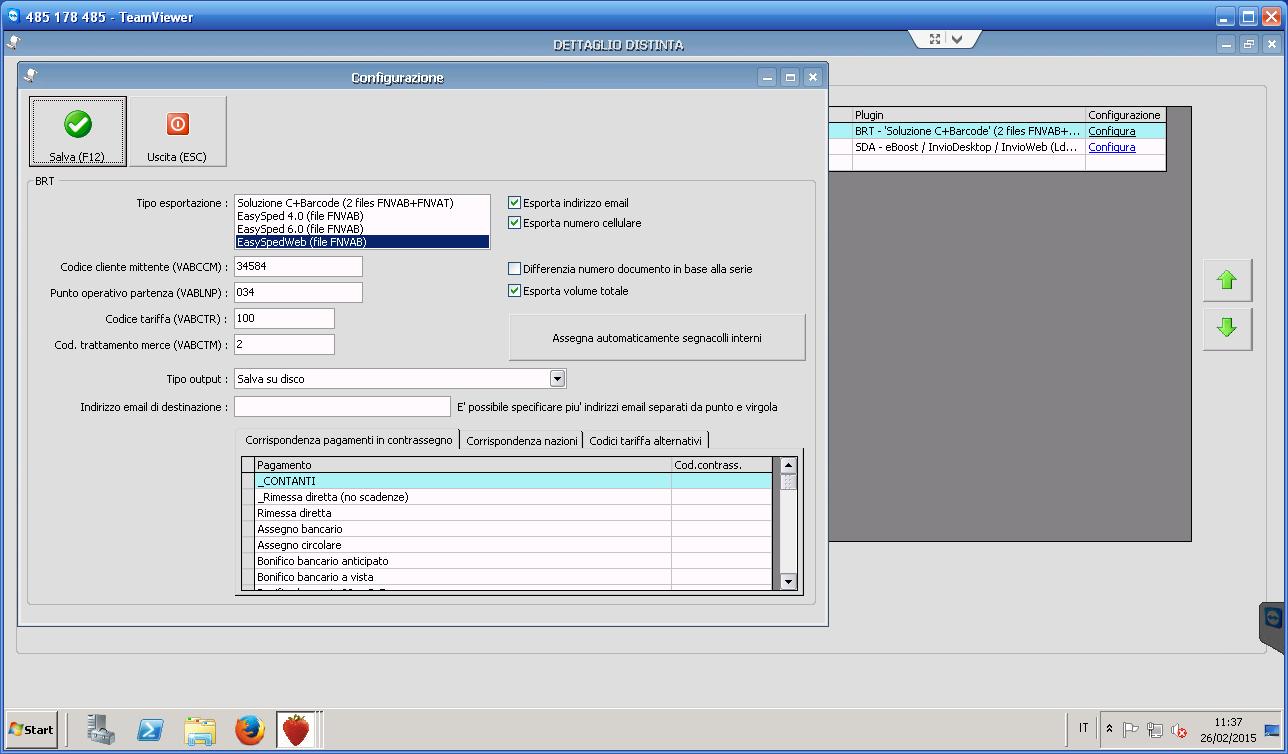This screenshot has height=754, width=1288.
Task: Switch to Corrispondenza pagamenti in contrassegno tab
Action: pyautogui.click(x=348, y=440)
